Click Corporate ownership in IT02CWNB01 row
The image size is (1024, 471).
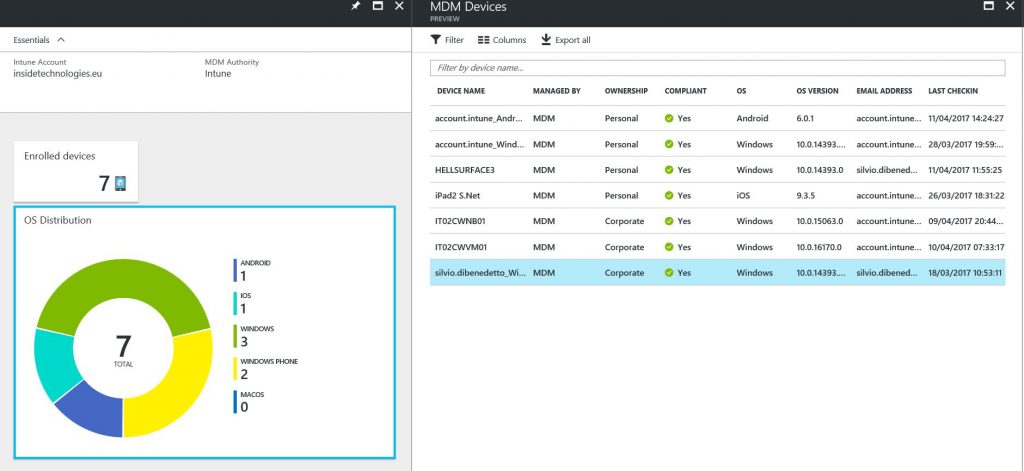click(x=624, y=221)
